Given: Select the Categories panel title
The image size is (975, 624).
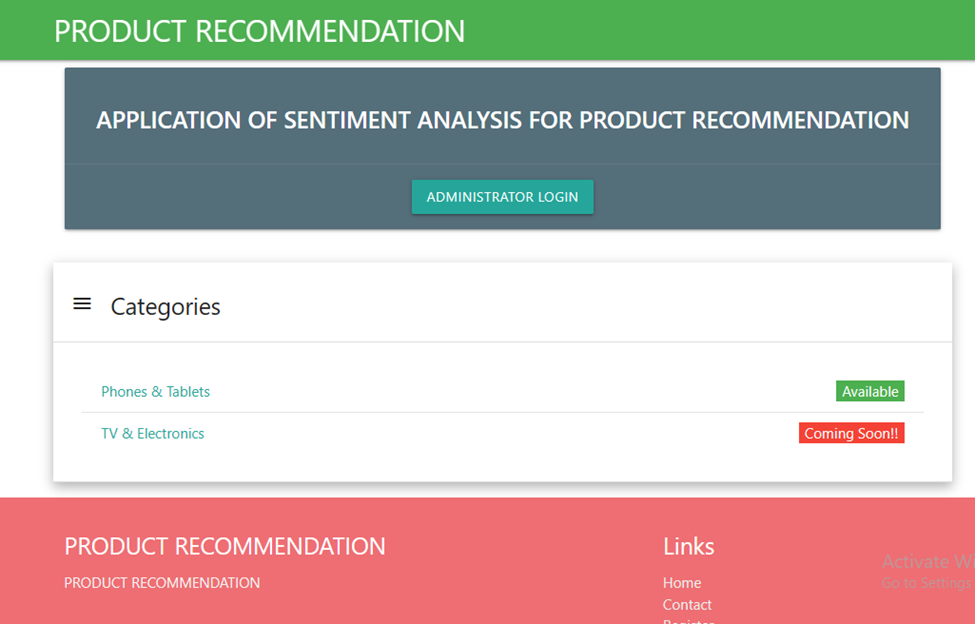Looking at the screenshot, I should [166, 307].
